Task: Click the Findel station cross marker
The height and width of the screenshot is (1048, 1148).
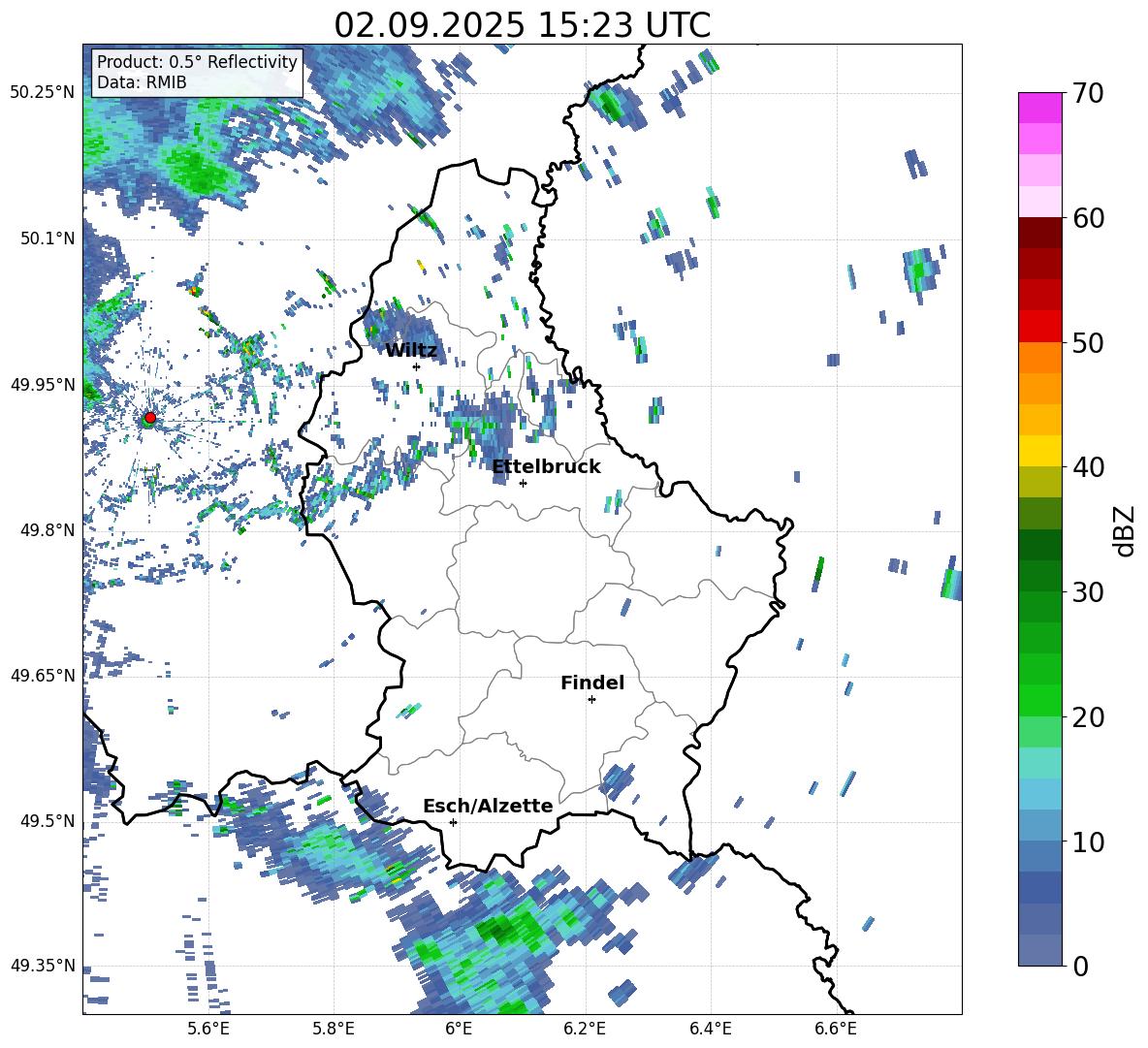Action: pyautogui.click(x=591, y=700)
